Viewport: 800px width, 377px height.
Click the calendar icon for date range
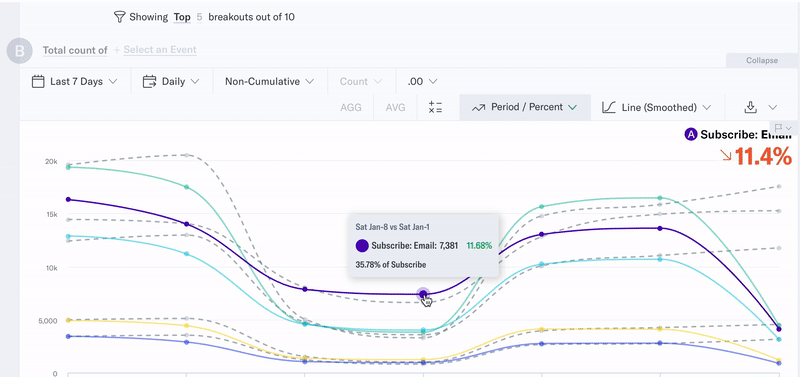coord(38,82)
